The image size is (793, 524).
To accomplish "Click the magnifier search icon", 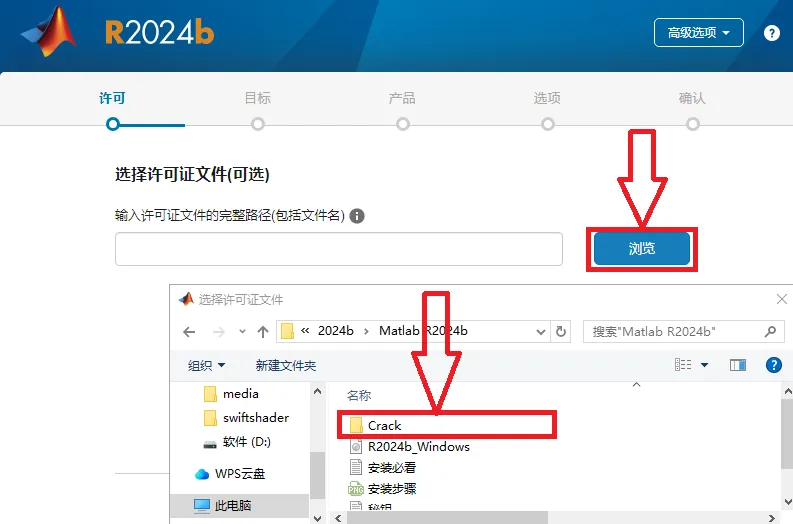I will pos(770,332).
